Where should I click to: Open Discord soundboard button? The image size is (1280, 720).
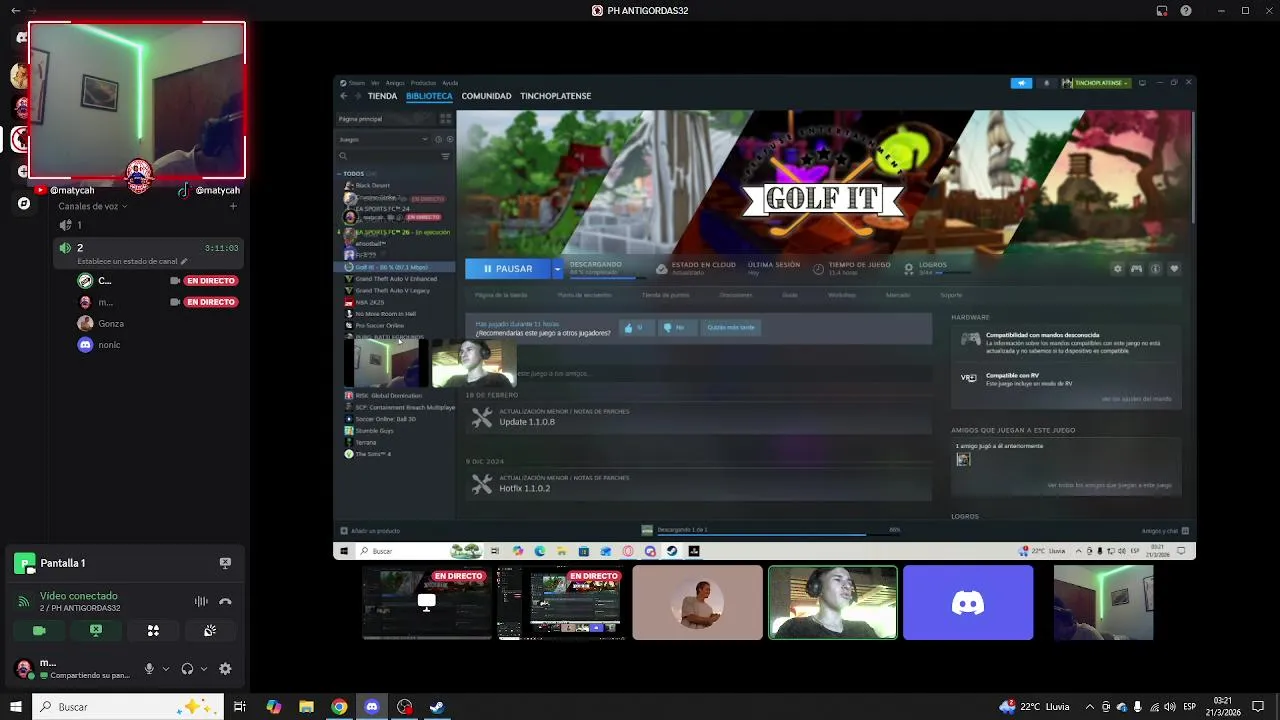click(x=210, y=630)
